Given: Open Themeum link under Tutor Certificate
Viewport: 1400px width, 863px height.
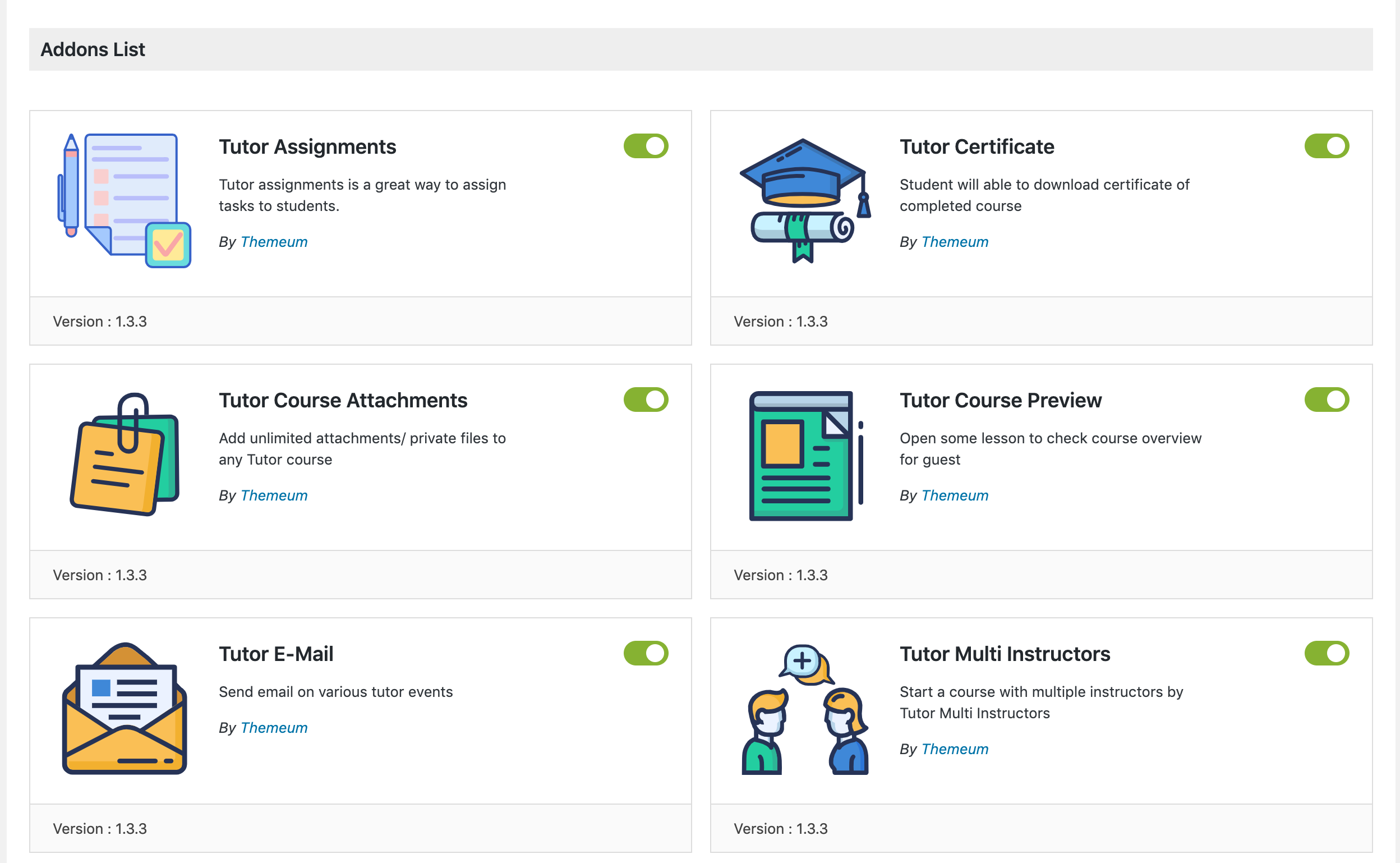Looking at the screenshot, I should point(955,242).
